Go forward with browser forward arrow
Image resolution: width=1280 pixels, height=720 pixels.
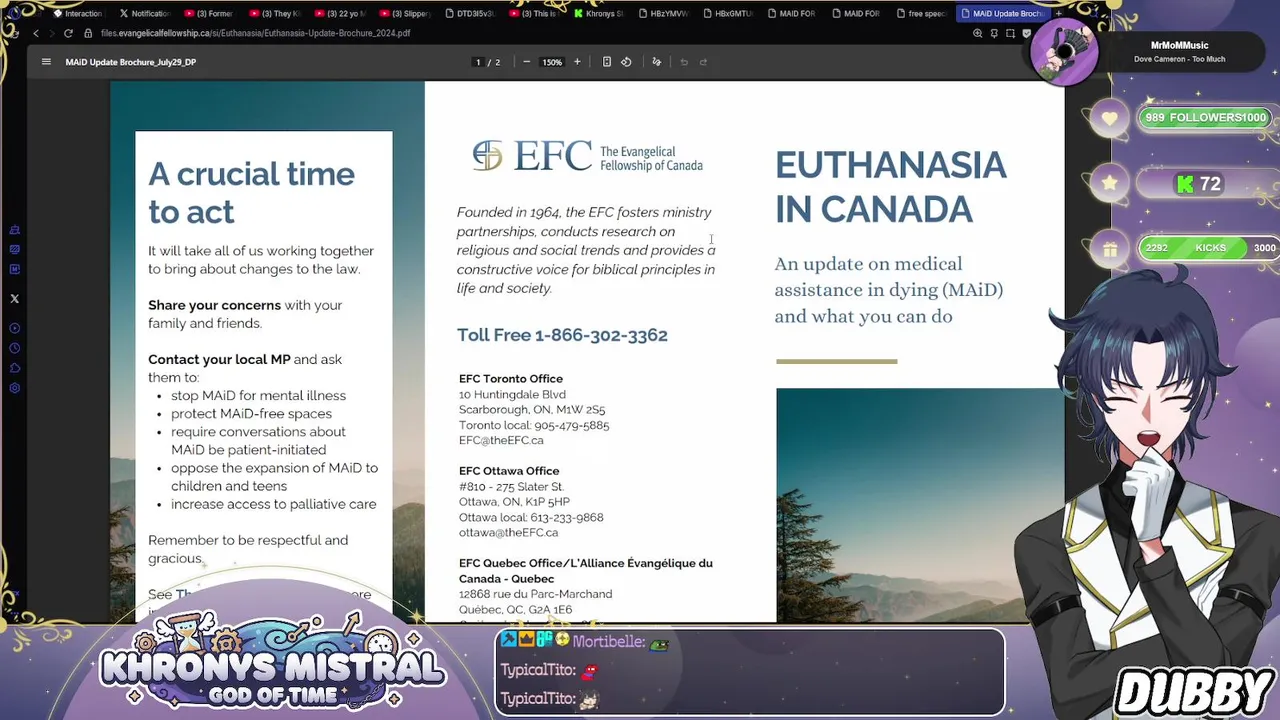tap(51, 33)
